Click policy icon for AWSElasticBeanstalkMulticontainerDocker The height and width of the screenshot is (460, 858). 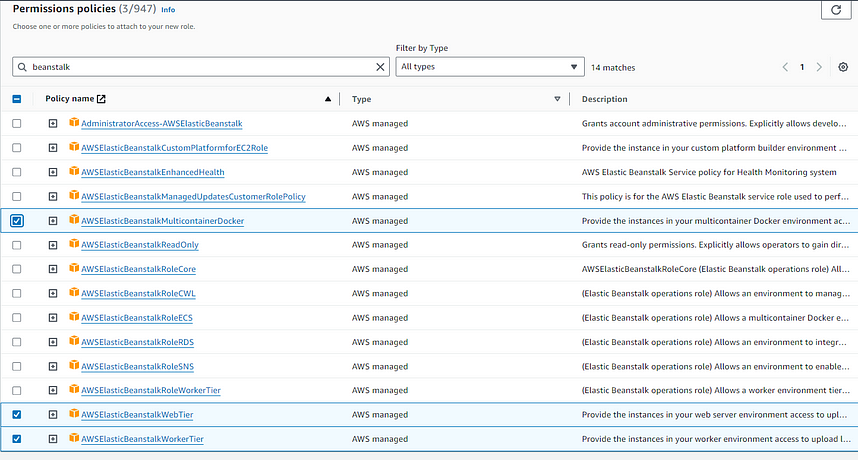(74, 220)
